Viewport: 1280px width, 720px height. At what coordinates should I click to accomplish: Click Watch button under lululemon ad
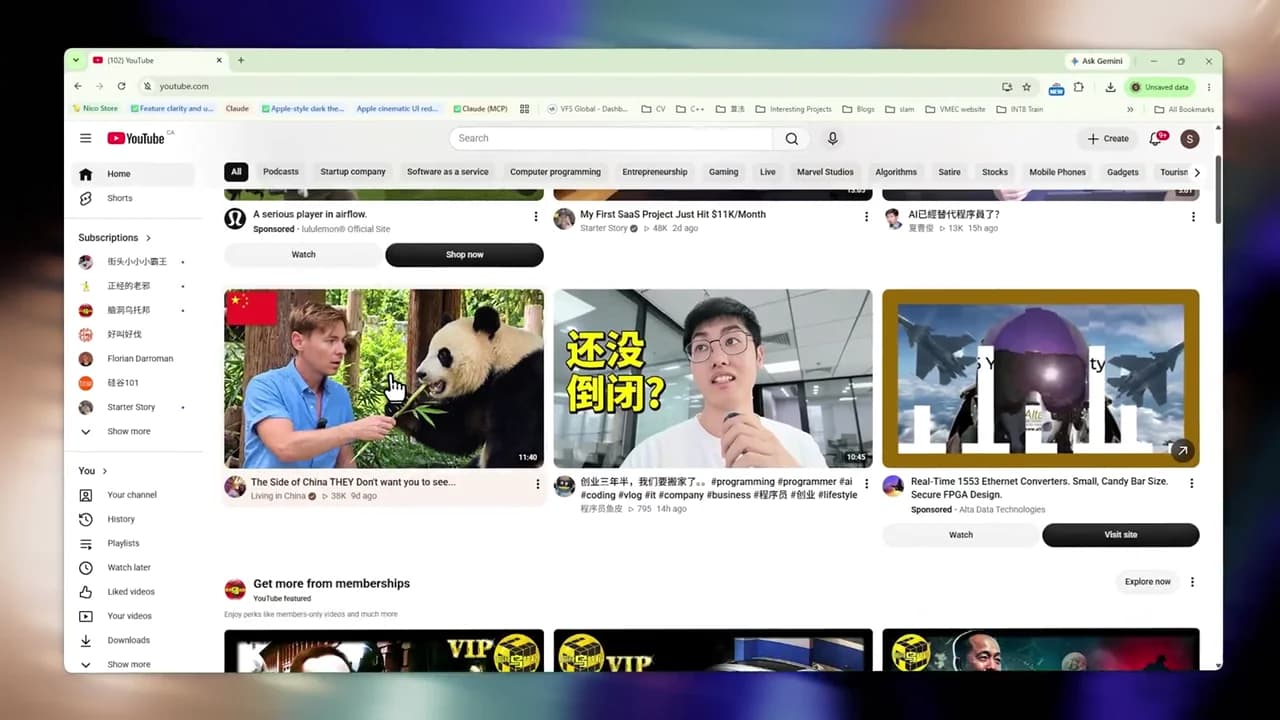click(303, 255)
